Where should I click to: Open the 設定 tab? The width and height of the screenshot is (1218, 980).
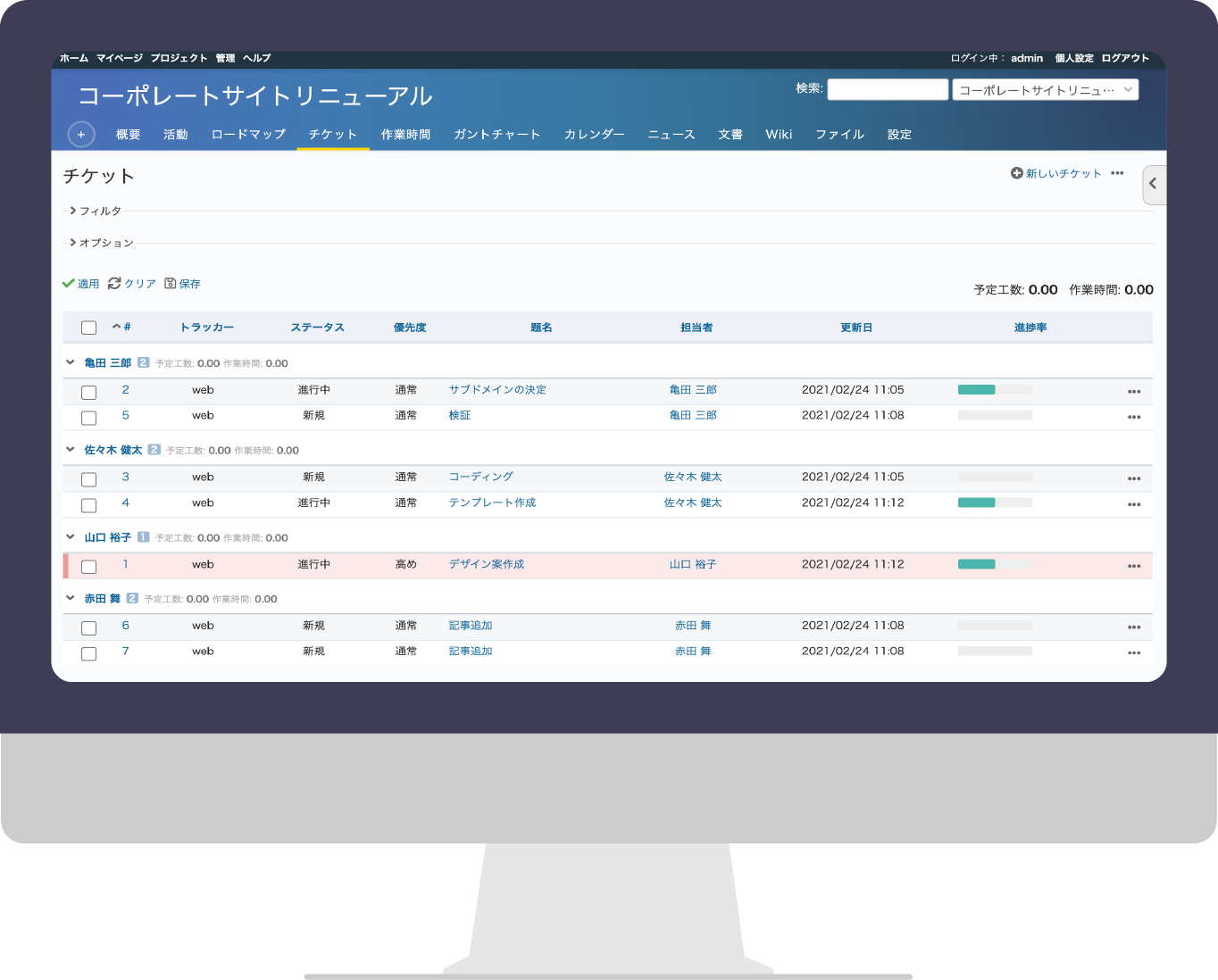pos(899,134)
